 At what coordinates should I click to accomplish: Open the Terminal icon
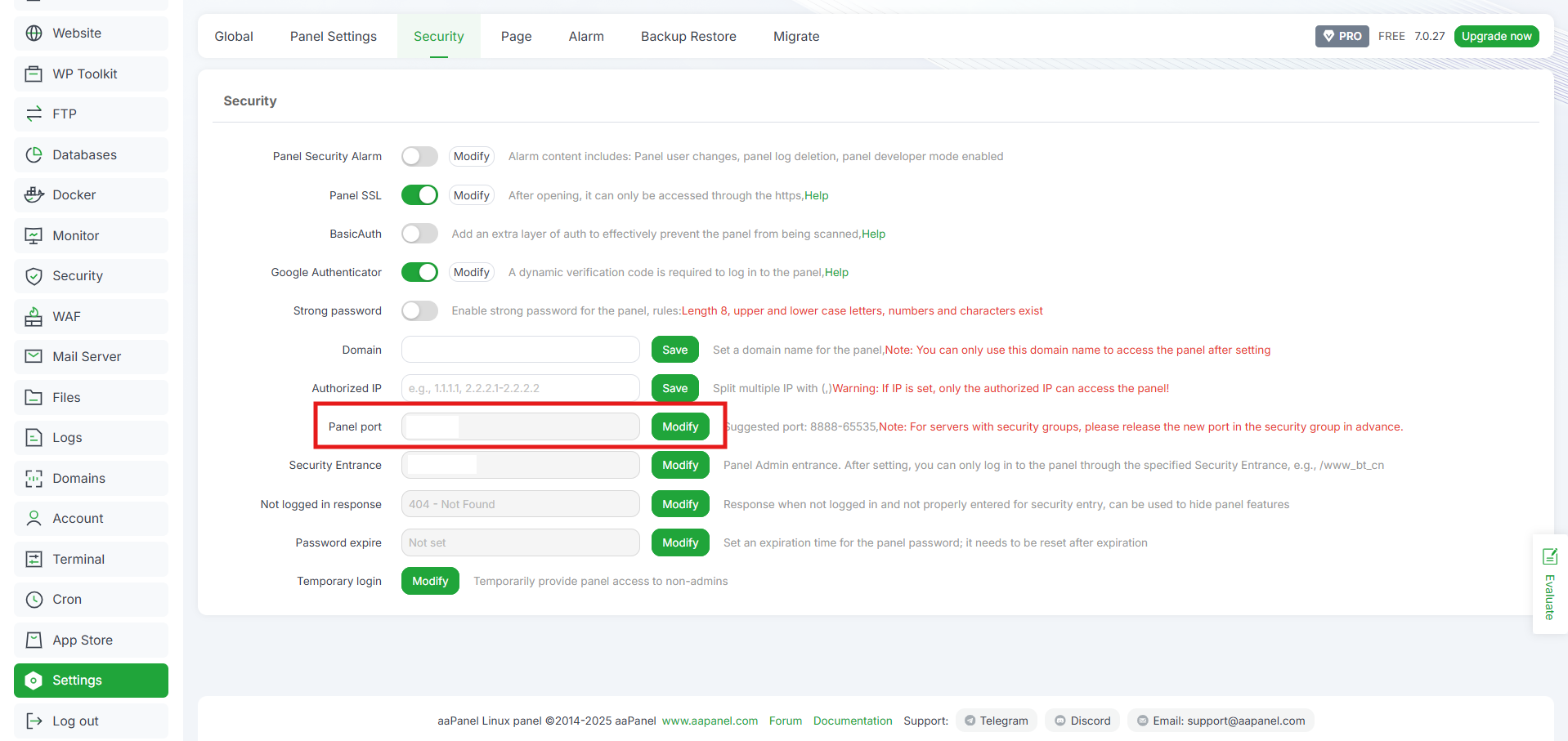pyautogui.click(x=34, y=559)
